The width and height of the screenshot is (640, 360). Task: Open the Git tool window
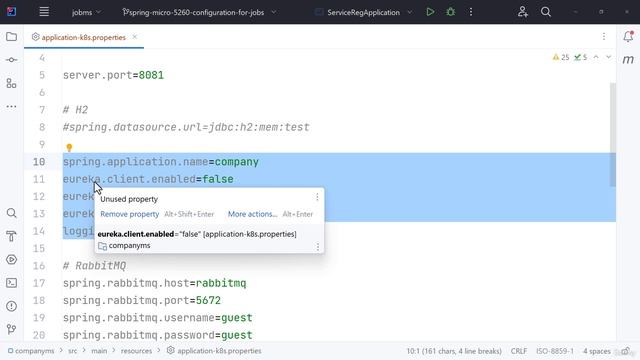[x=11, y=329]
